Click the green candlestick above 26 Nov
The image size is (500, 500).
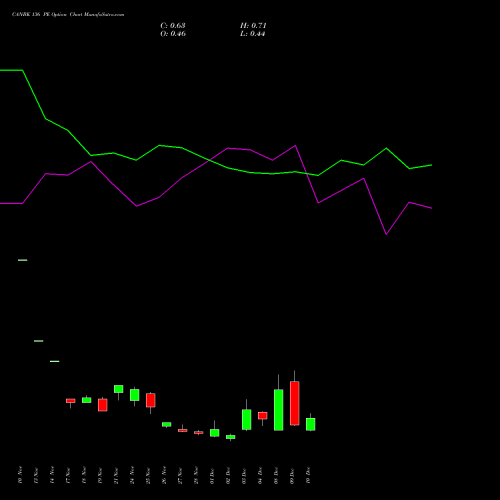(x=167, y=424)
